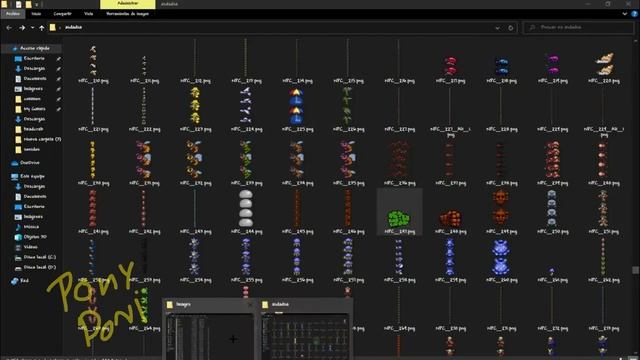Click the Properties icon in quick access toolbar
Viewport: 640px width, 360px height.
click(x=19, y=4)
